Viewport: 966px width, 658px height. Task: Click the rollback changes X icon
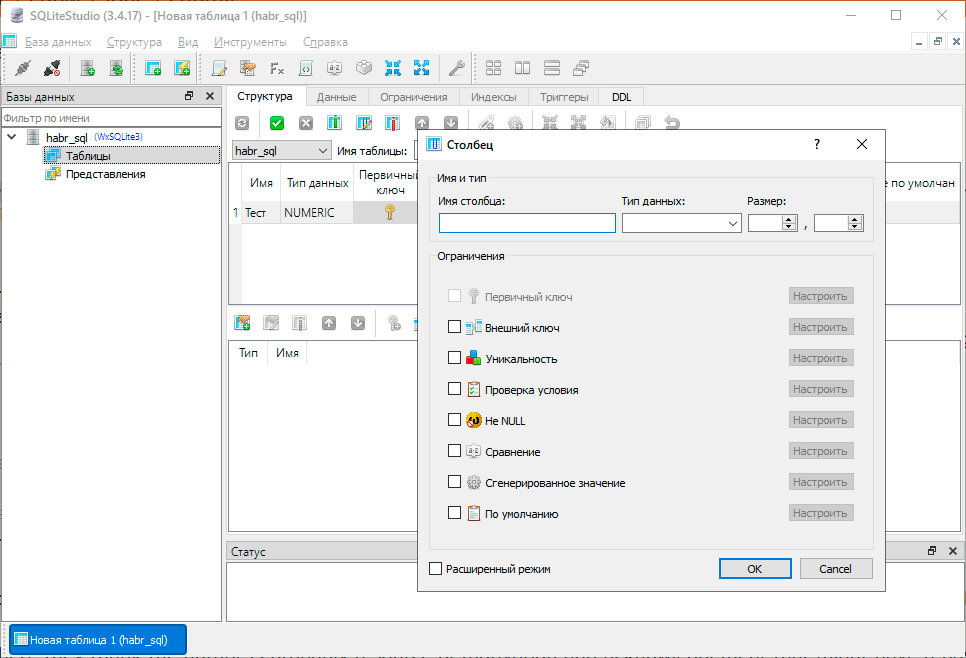pos(306,123)
